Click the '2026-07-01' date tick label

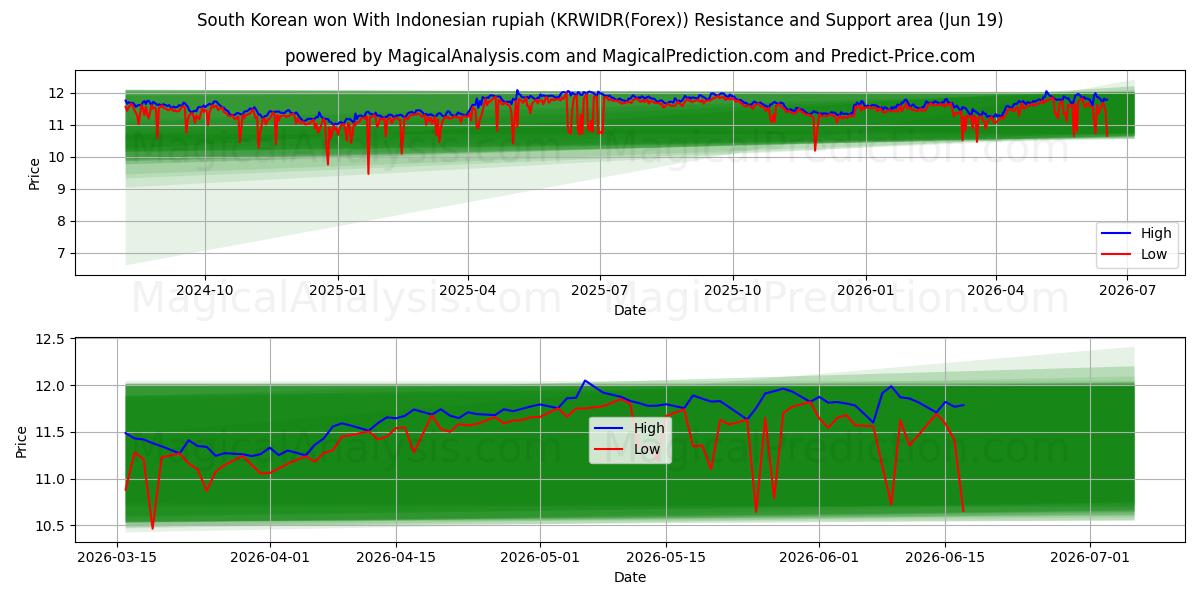[x=1089, y=558]
